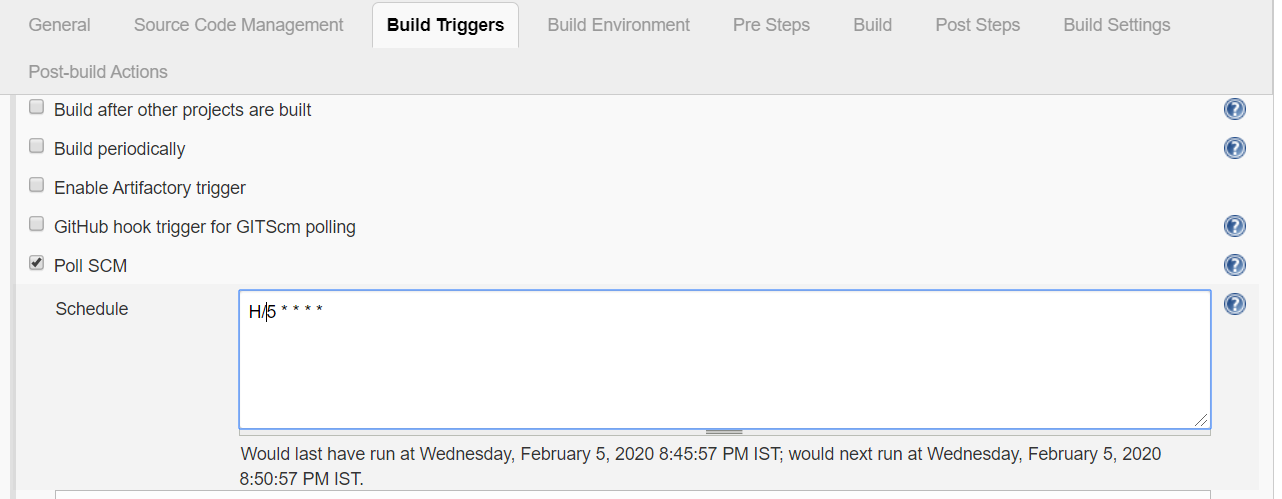Open help for Build after other projects

1234,109
